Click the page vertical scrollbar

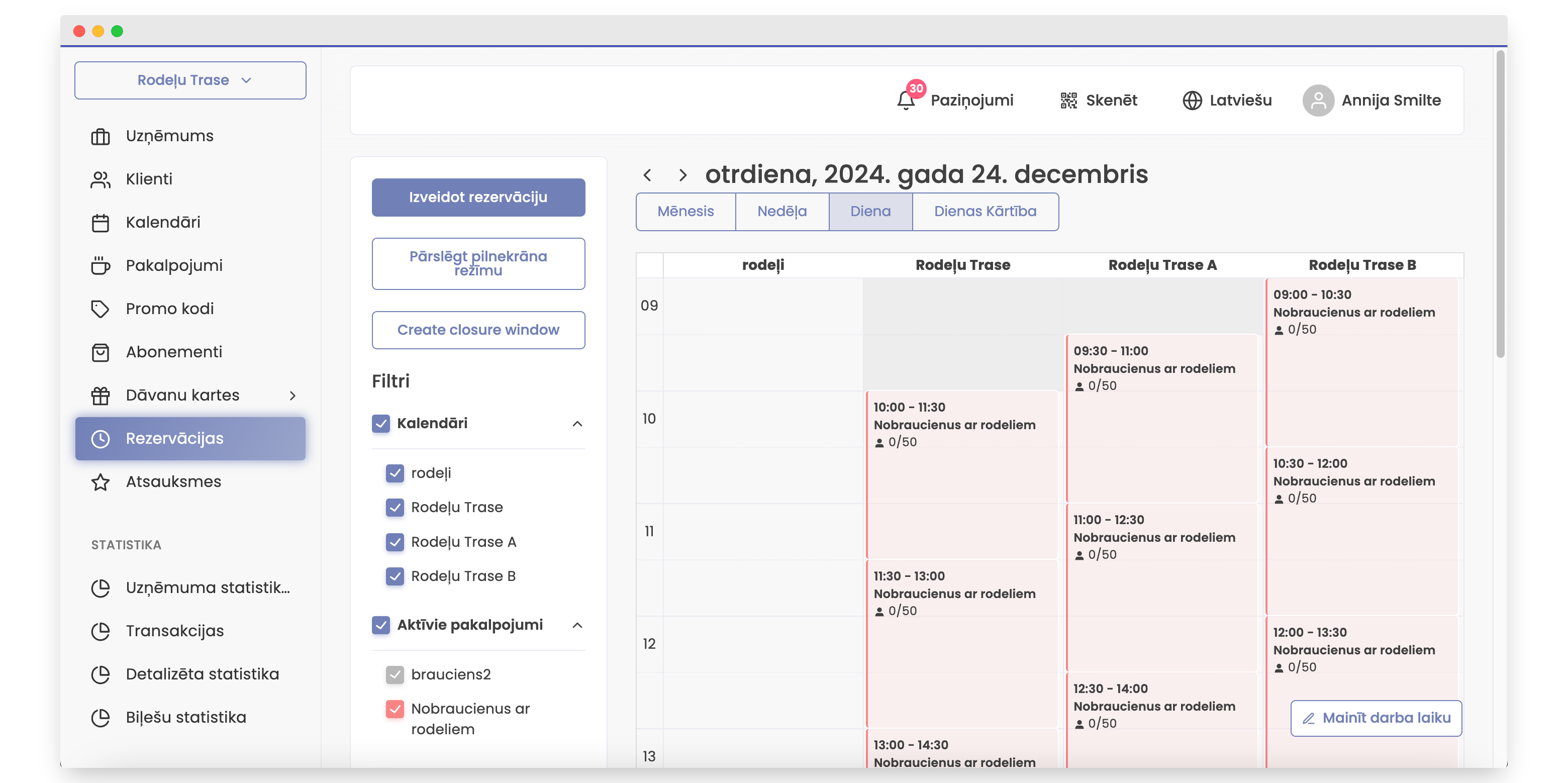tap(1501, 204)
